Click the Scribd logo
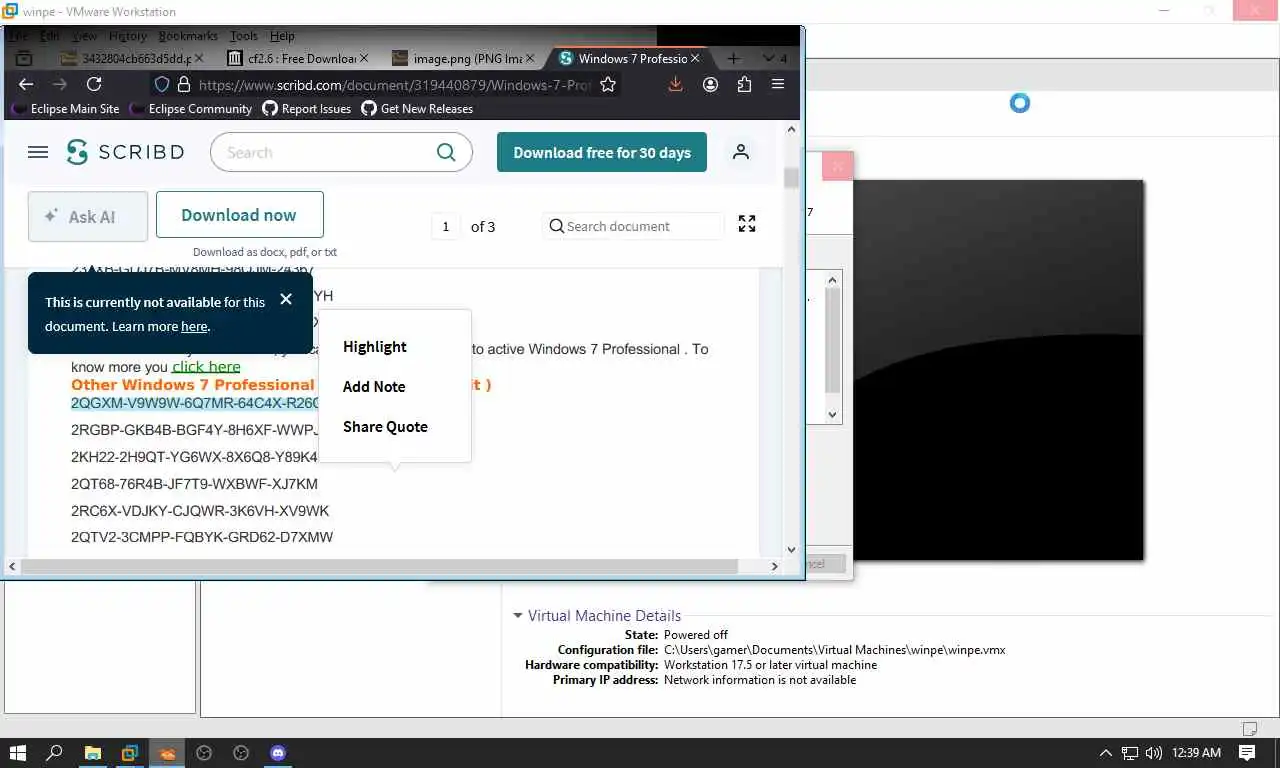Screen dimensions: 1280x768 click(126, 152)
